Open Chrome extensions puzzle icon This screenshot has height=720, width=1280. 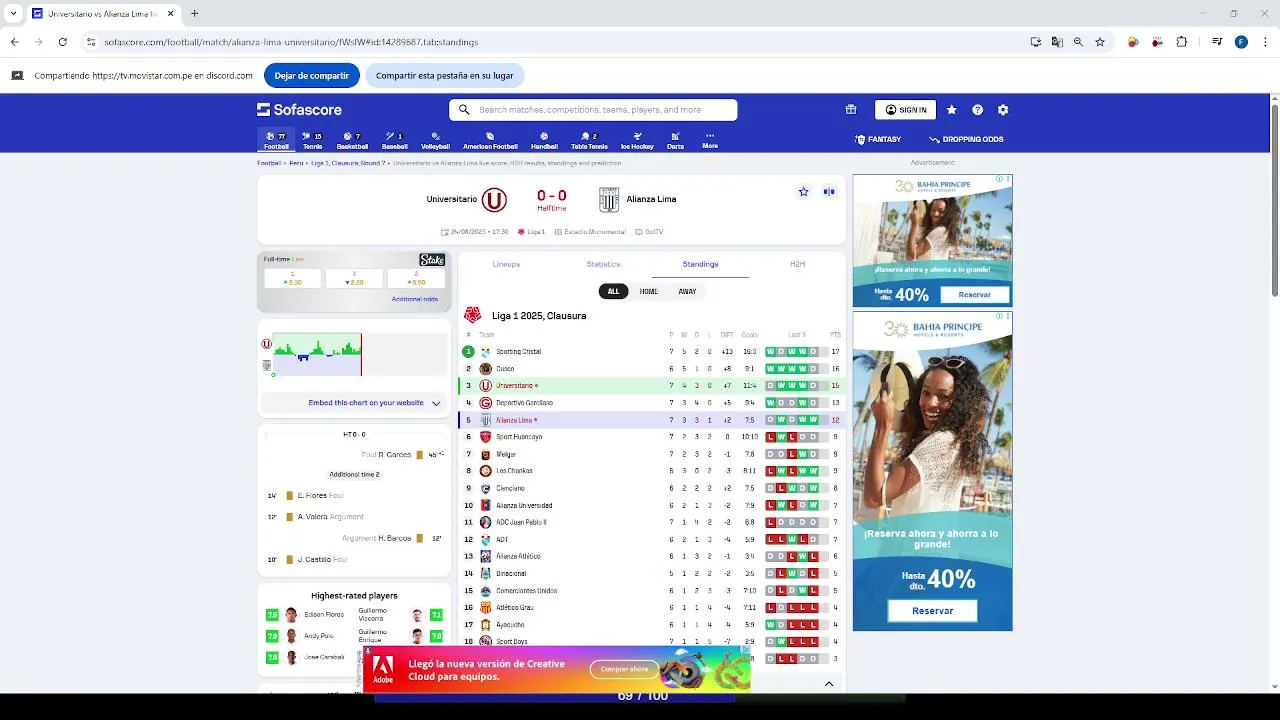coord(1182,42)
